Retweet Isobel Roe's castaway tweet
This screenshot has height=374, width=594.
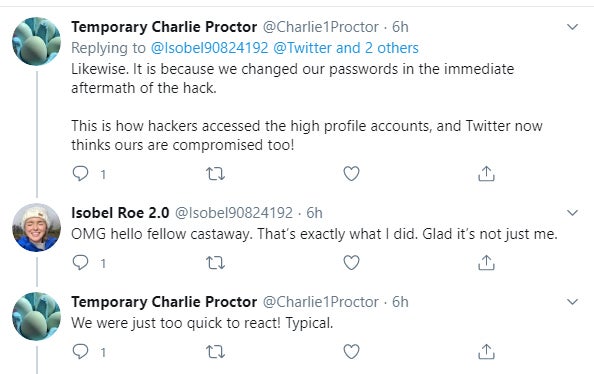tap(215, 263)
